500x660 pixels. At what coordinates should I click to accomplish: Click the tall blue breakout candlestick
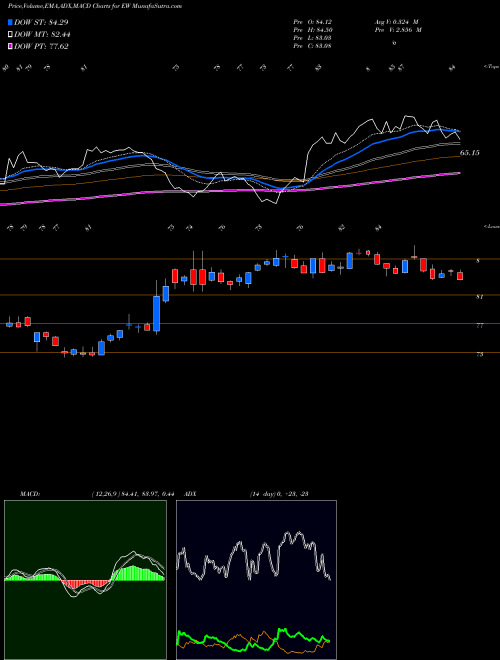[x=157, y=314]
